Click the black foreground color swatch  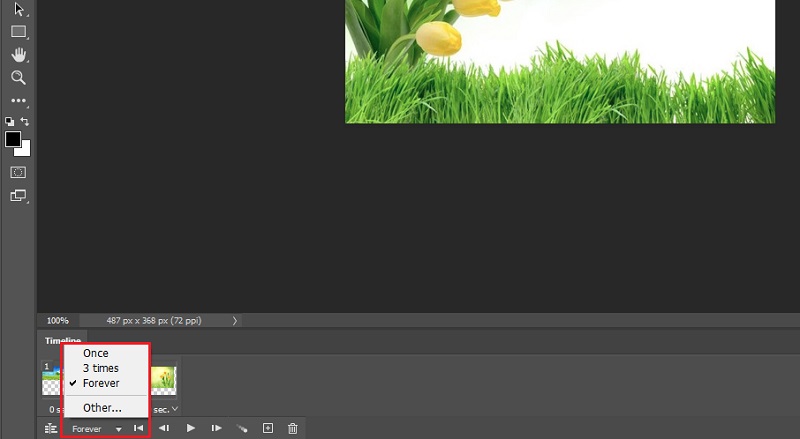click(12, 139)
